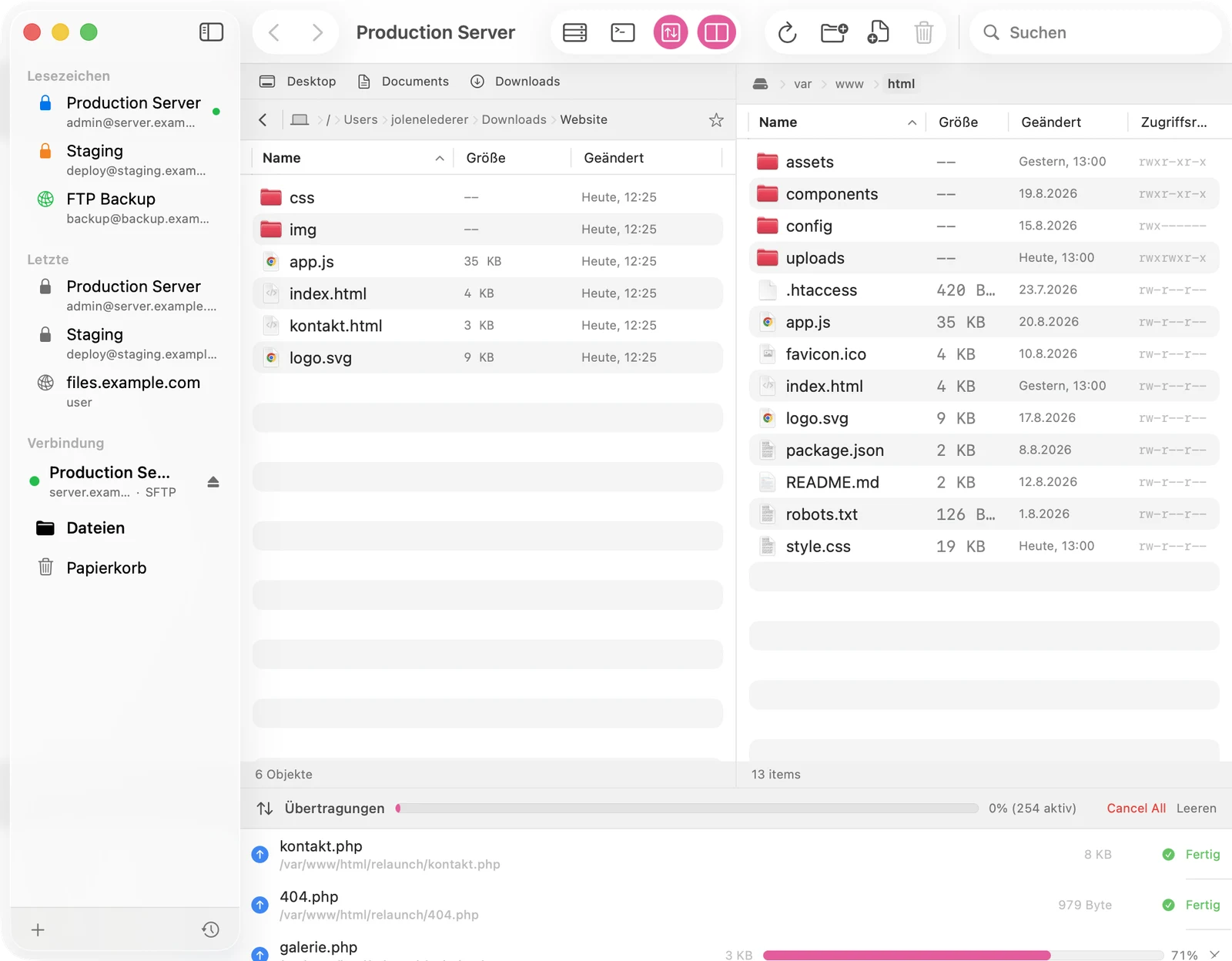This screenshot has height=961, width=1232.
Task: Select the kontakt.php transfer entry
Action: pos(736,855)
